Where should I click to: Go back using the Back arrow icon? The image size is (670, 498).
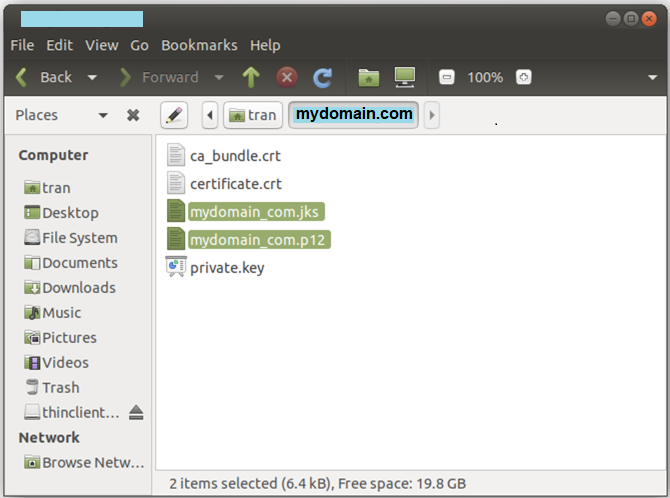point(21,78)
